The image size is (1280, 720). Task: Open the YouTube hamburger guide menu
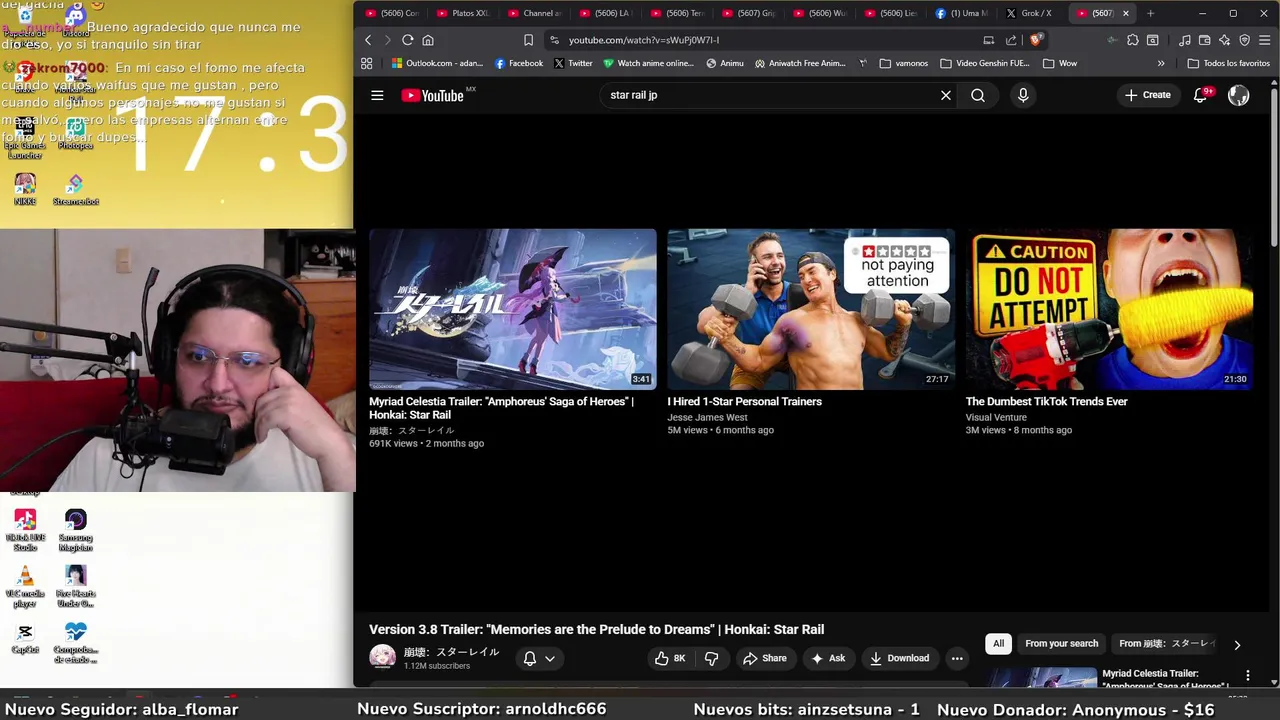tap(377, 95)
